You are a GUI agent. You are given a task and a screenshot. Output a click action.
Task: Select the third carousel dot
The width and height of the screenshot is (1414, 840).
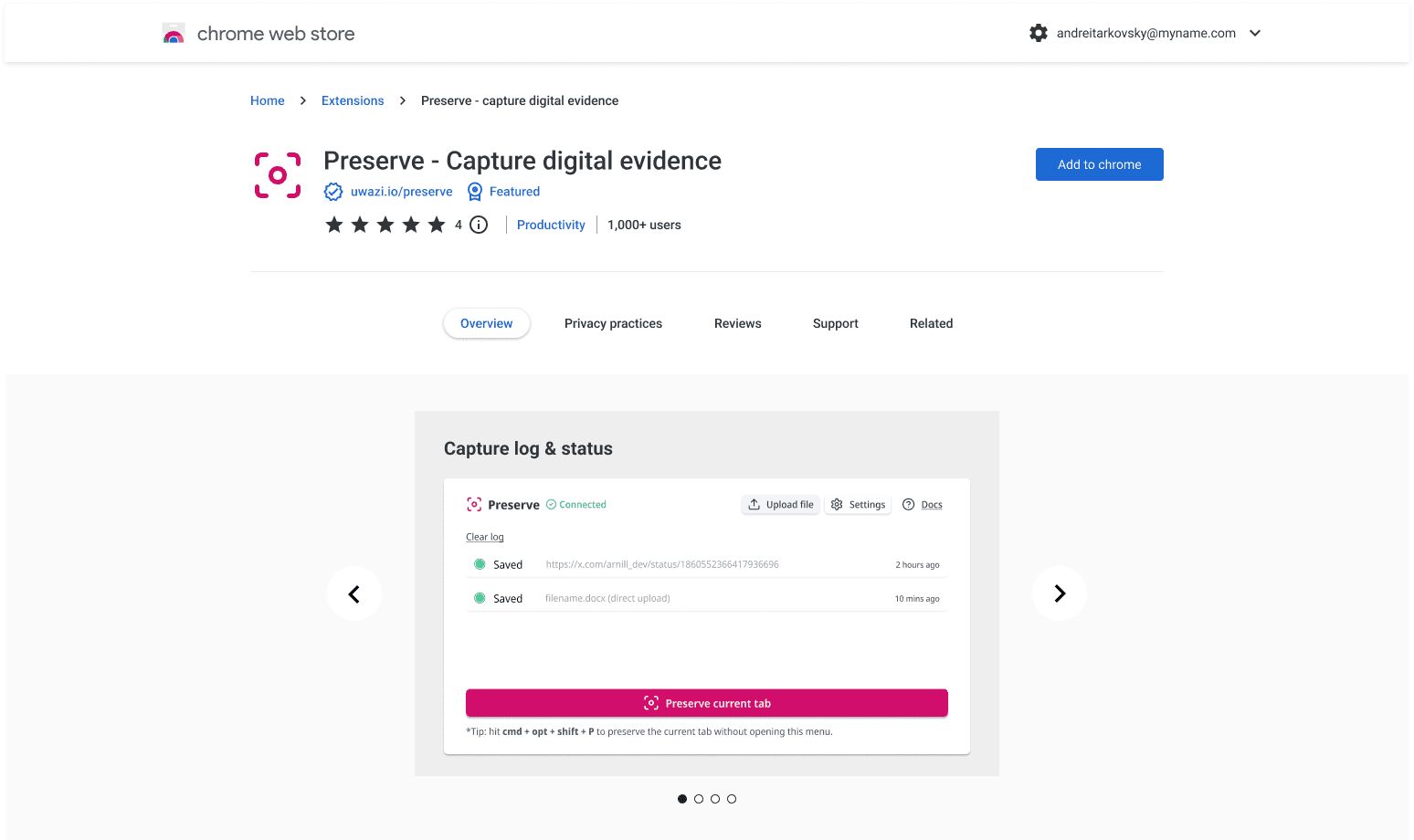[715, 799]
